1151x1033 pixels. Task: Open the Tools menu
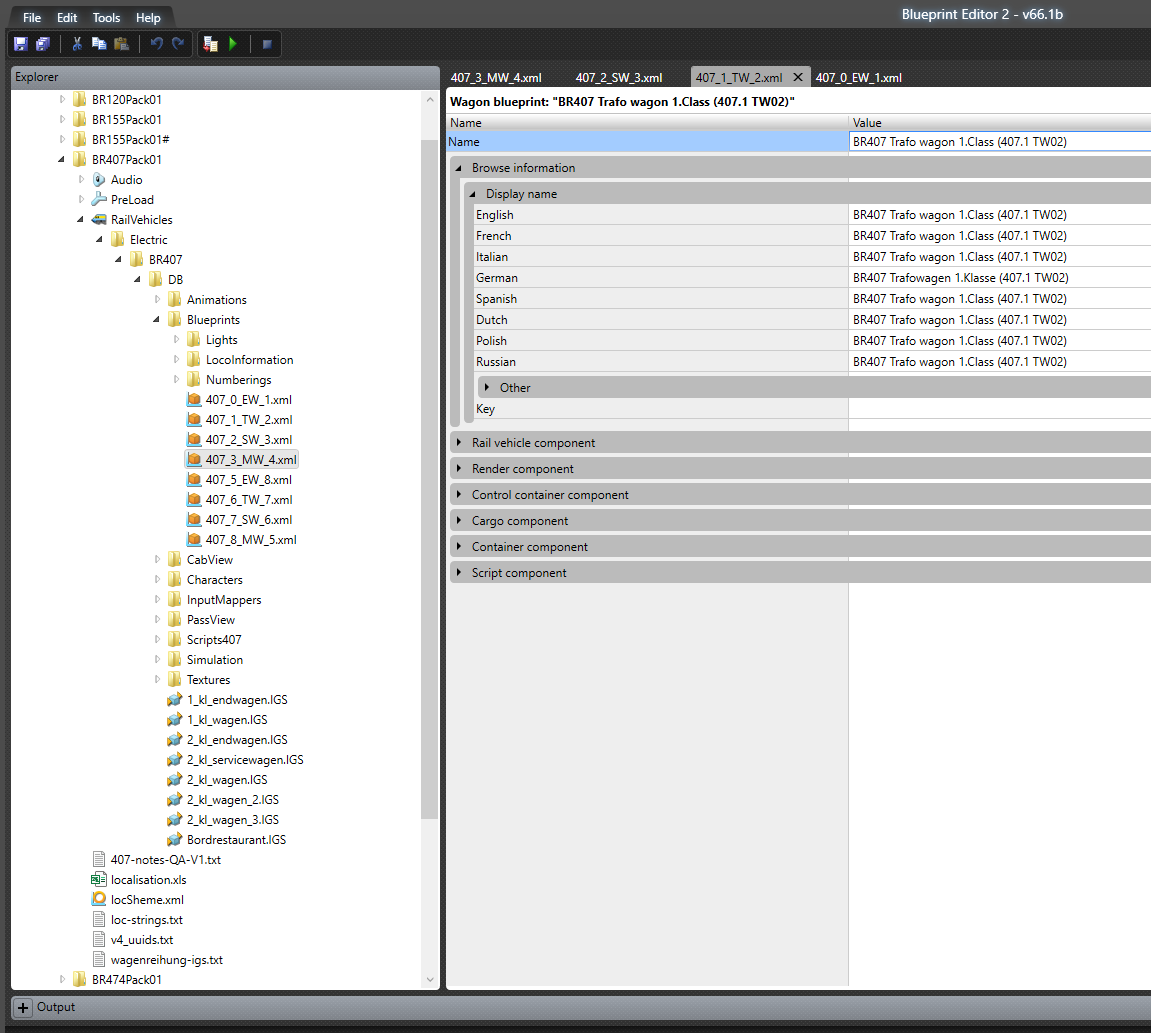pos(106,18)
